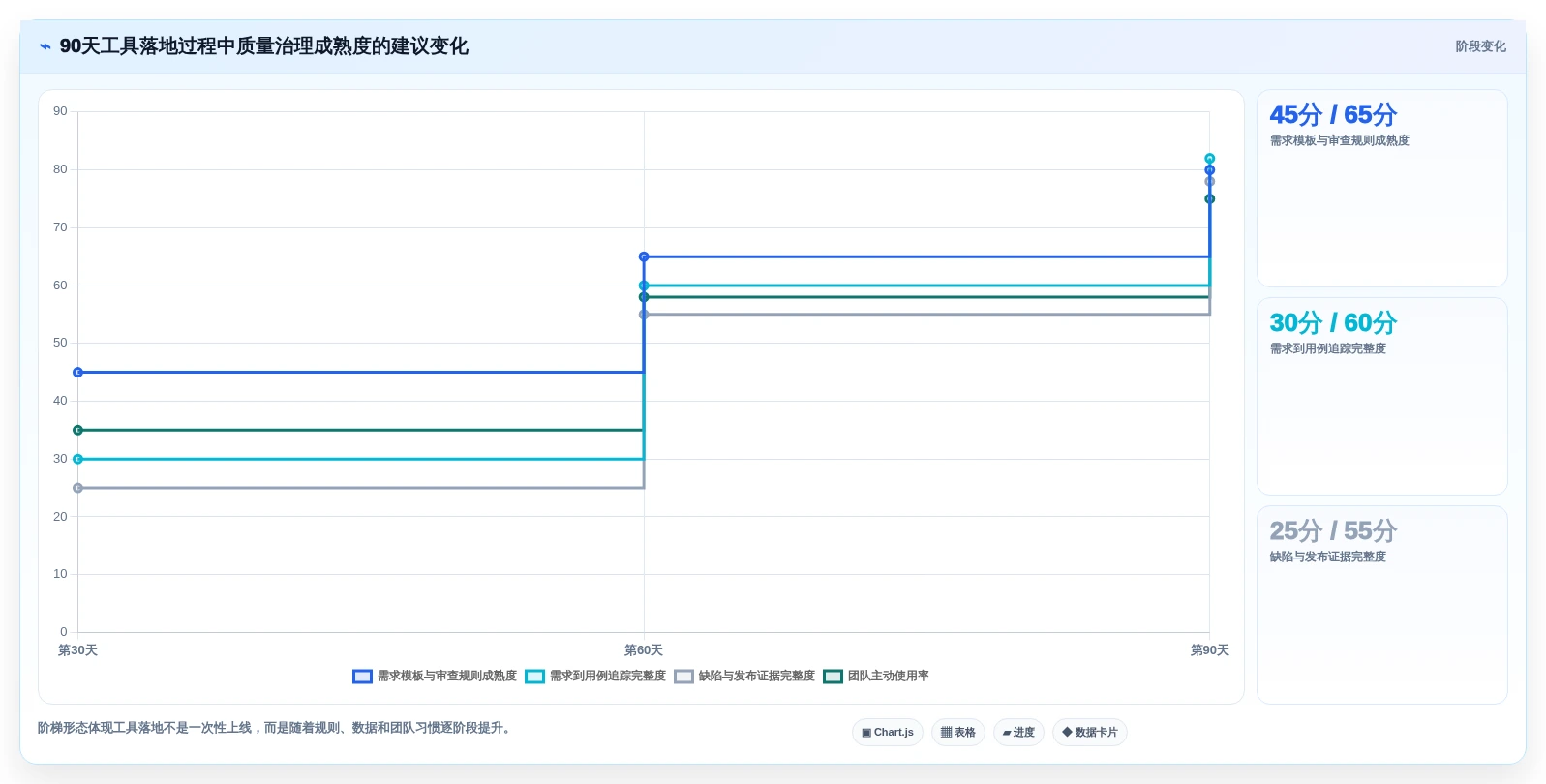Viewport: 1546px width, 784px height.
Task: Click the 数据卡片 tag pill
Action: pos(1090,732)
